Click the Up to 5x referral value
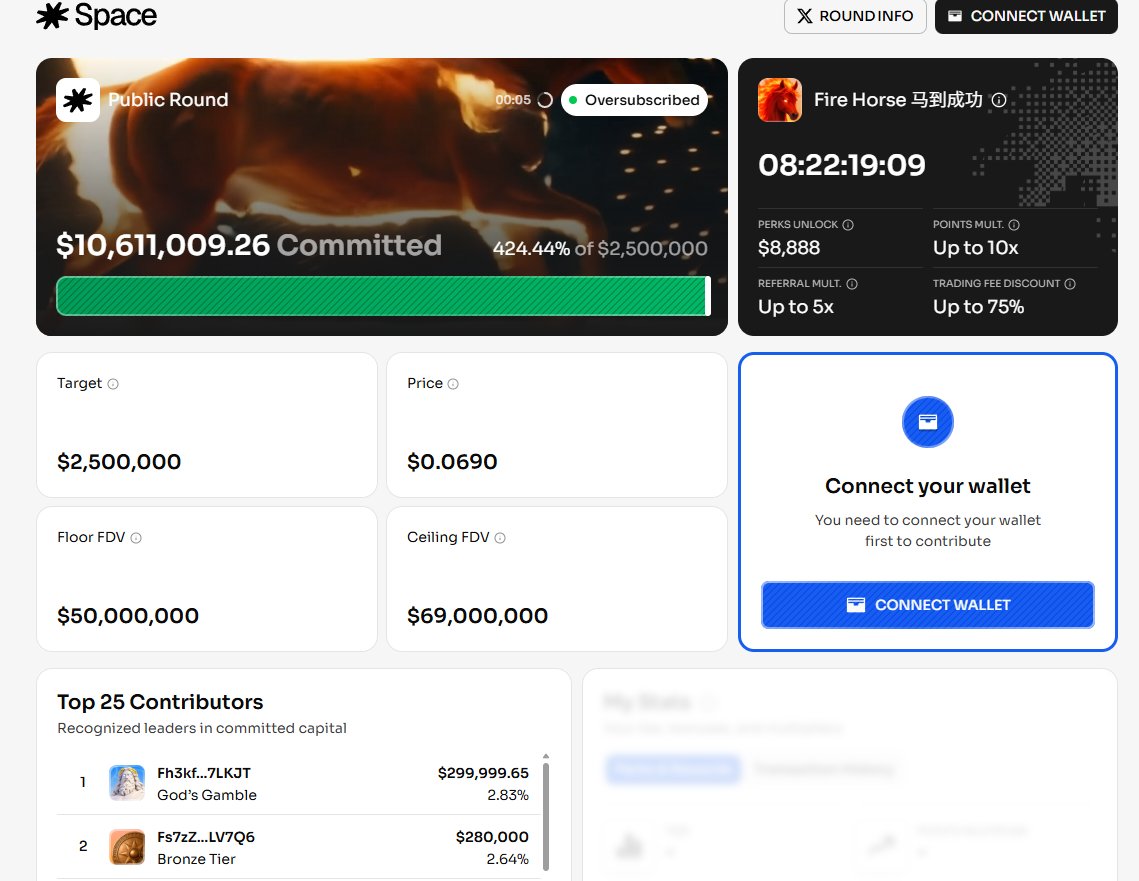 pyautogui.click(x=795, y=306)
